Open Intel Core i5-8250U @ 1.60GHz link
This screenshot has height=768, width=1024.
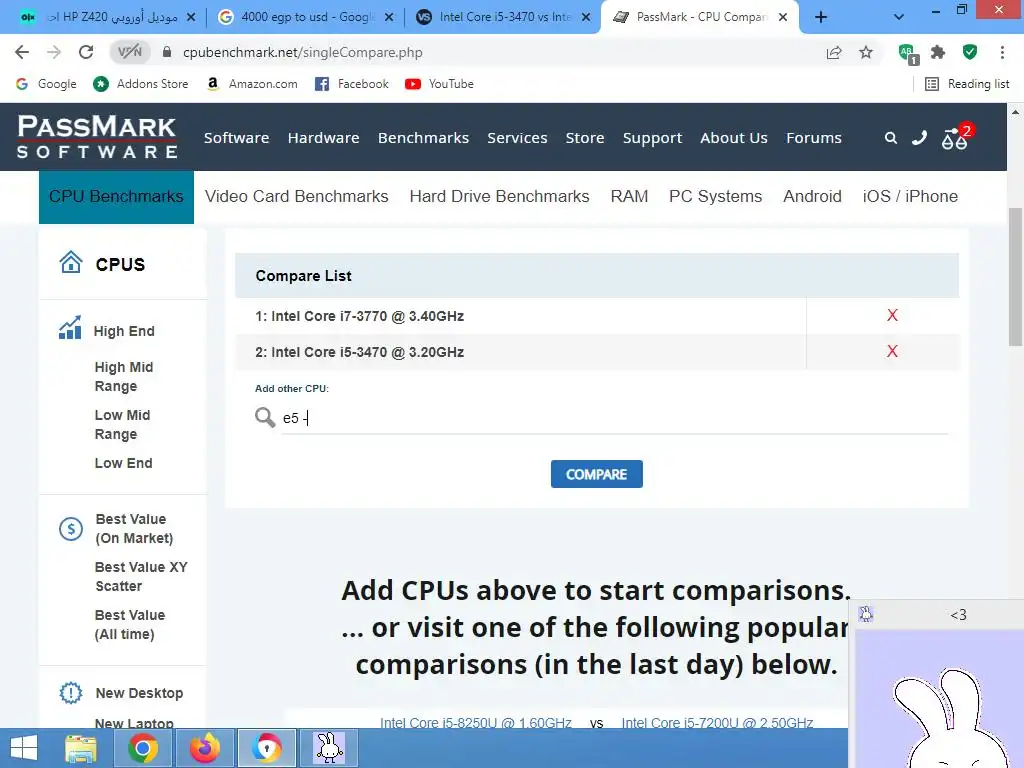[475, 722]
